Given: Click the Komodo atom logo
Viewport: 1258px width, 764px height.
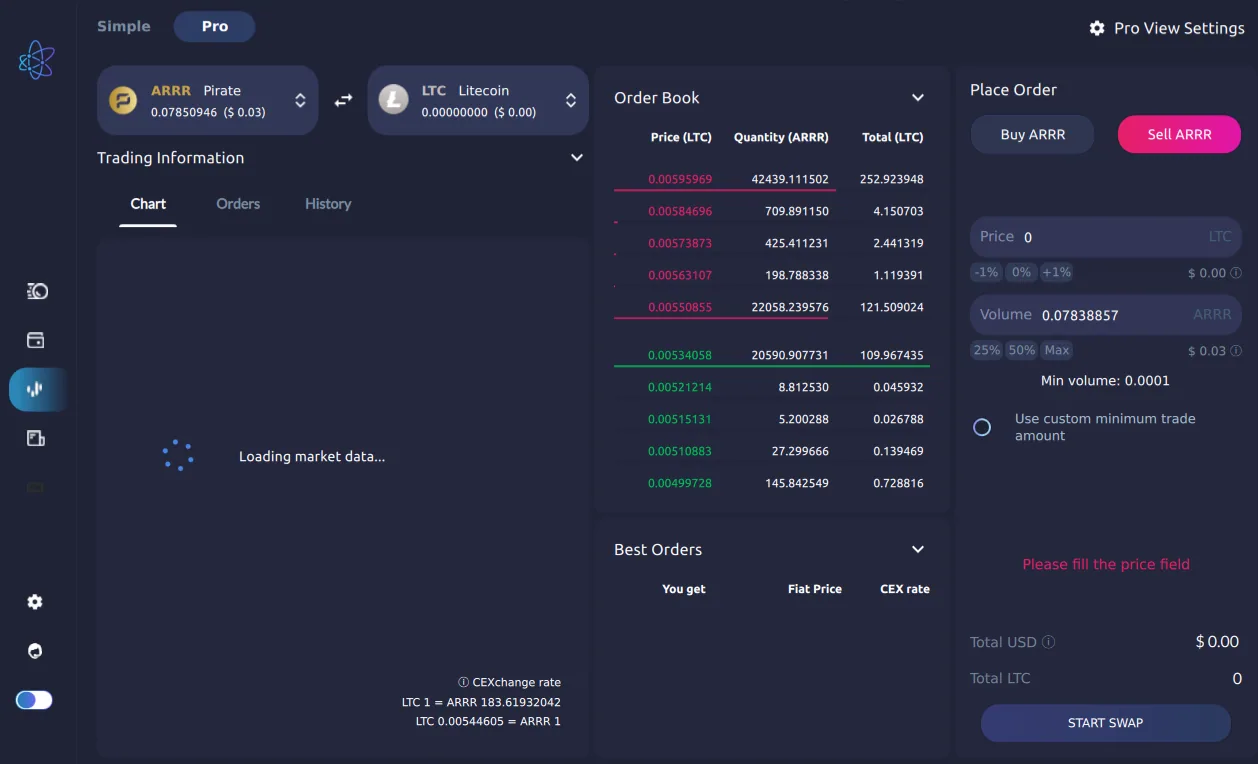Looking at the screenshot, I should (x=36, y=60).
